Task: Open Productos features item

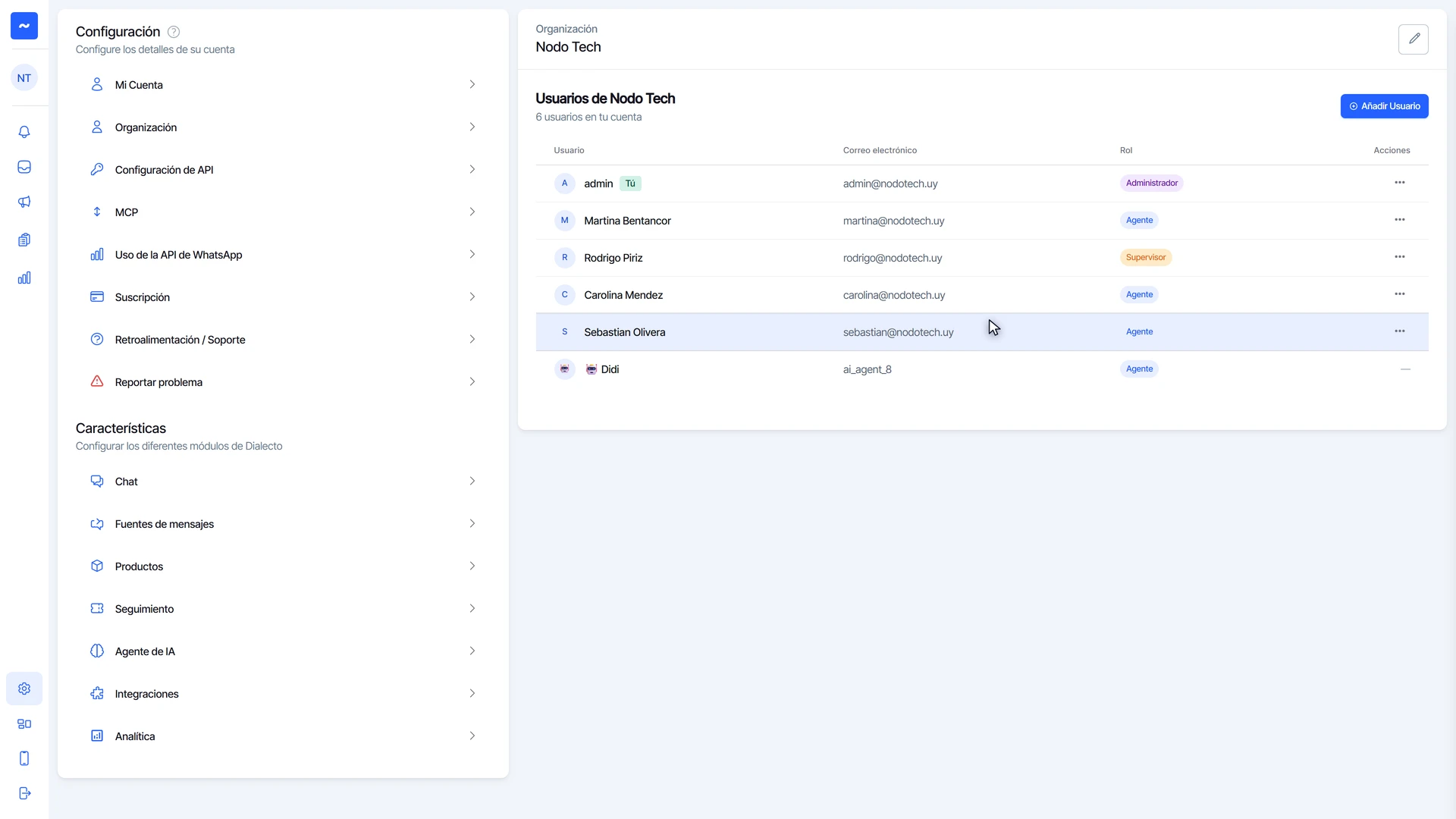Action: click(x=283, y=566)
